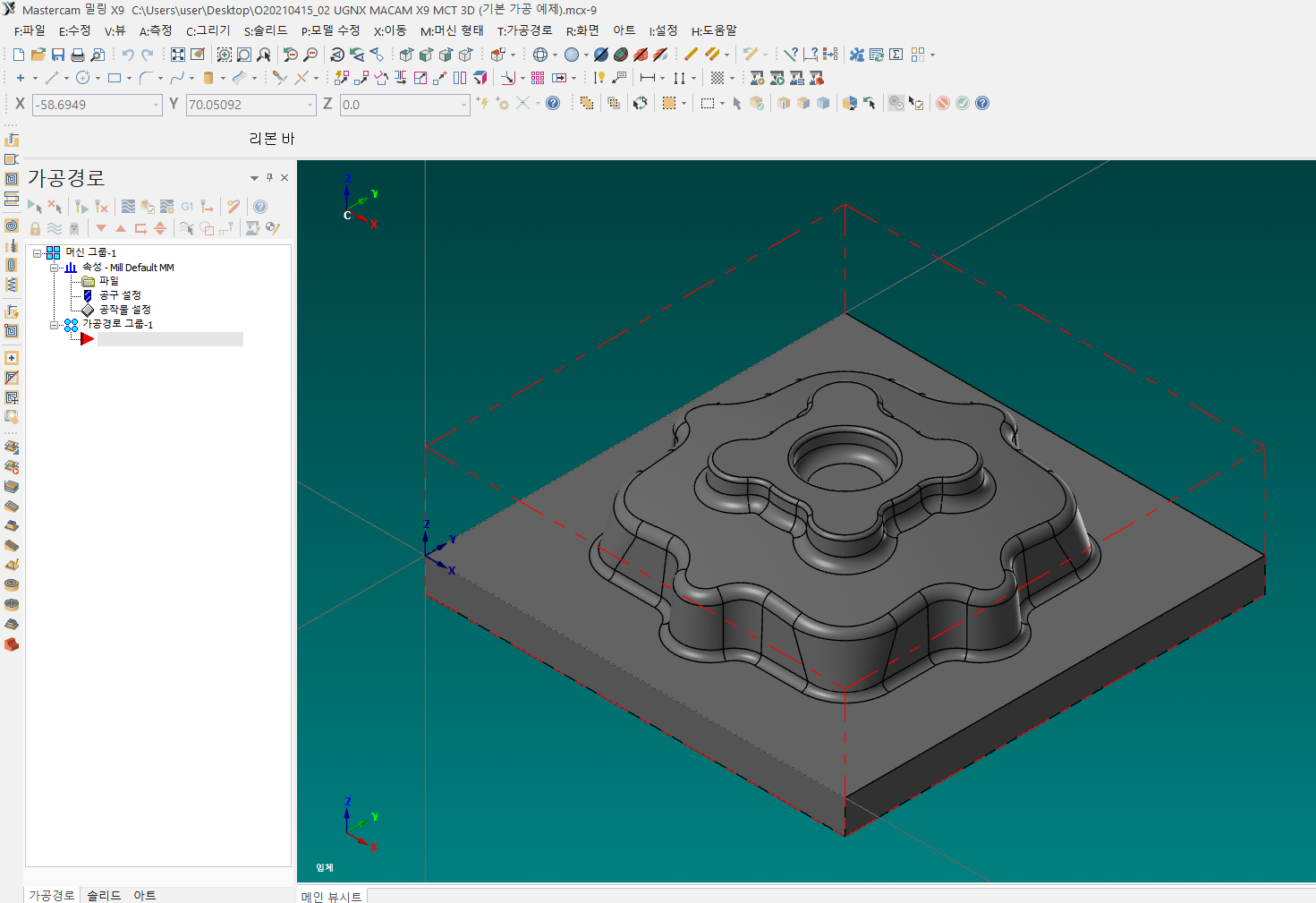The width and height of the screenshot is (1316, 903).
Task: Click the G1 post toolpath icon
Action: pyautogui.click(x=187, y=207)
